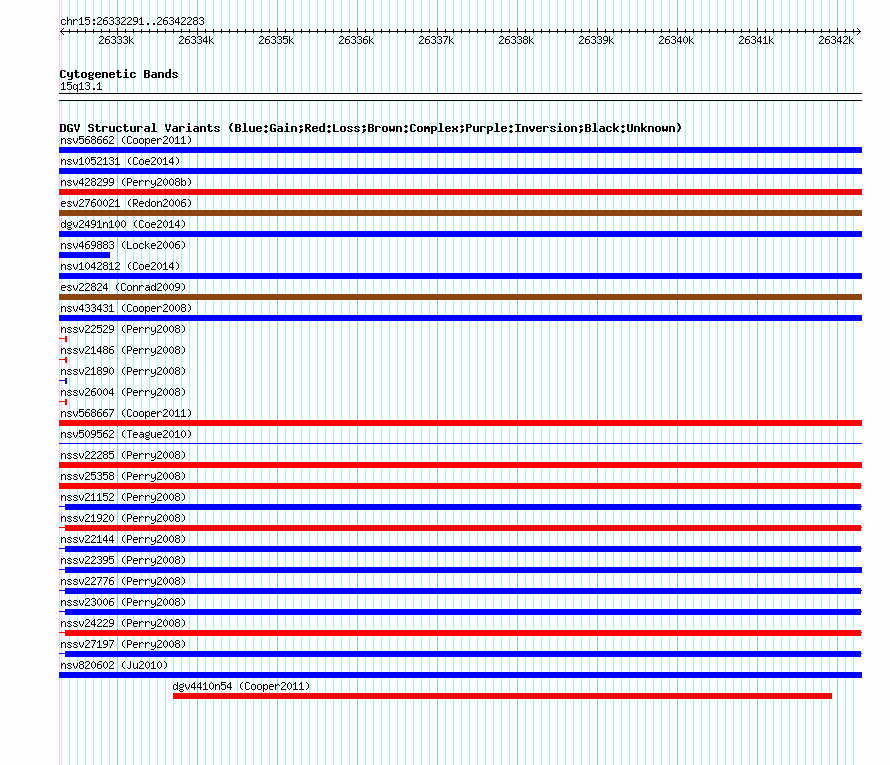This screenshot has width=890, height=765.
Task: Click the nssv25358 (Perry2008) label
Action: coord(123,476)
